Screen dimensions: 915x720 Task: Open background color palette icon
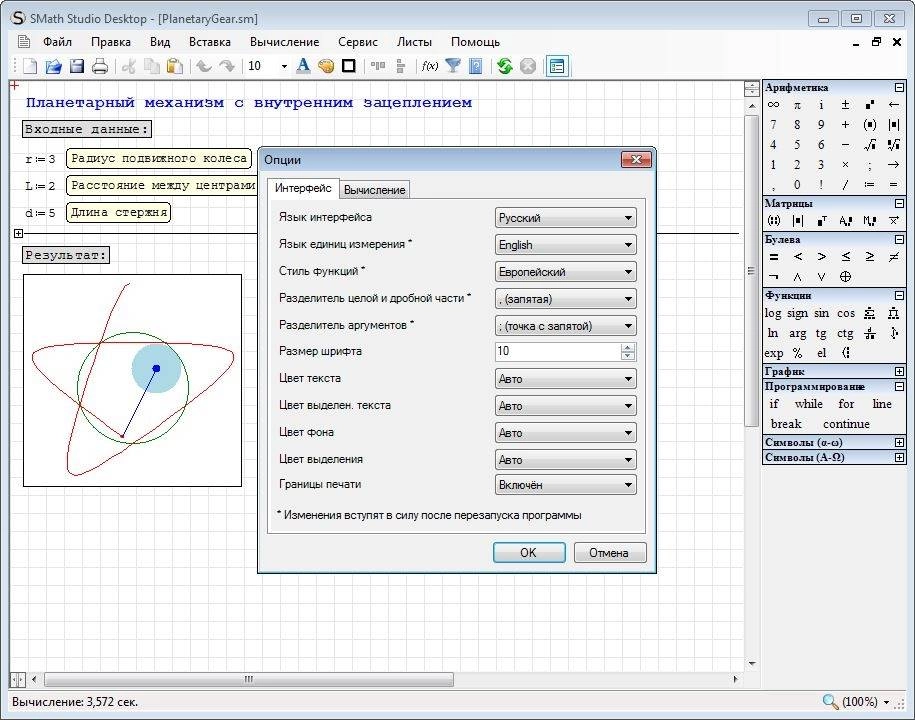(x=326, y=66)
